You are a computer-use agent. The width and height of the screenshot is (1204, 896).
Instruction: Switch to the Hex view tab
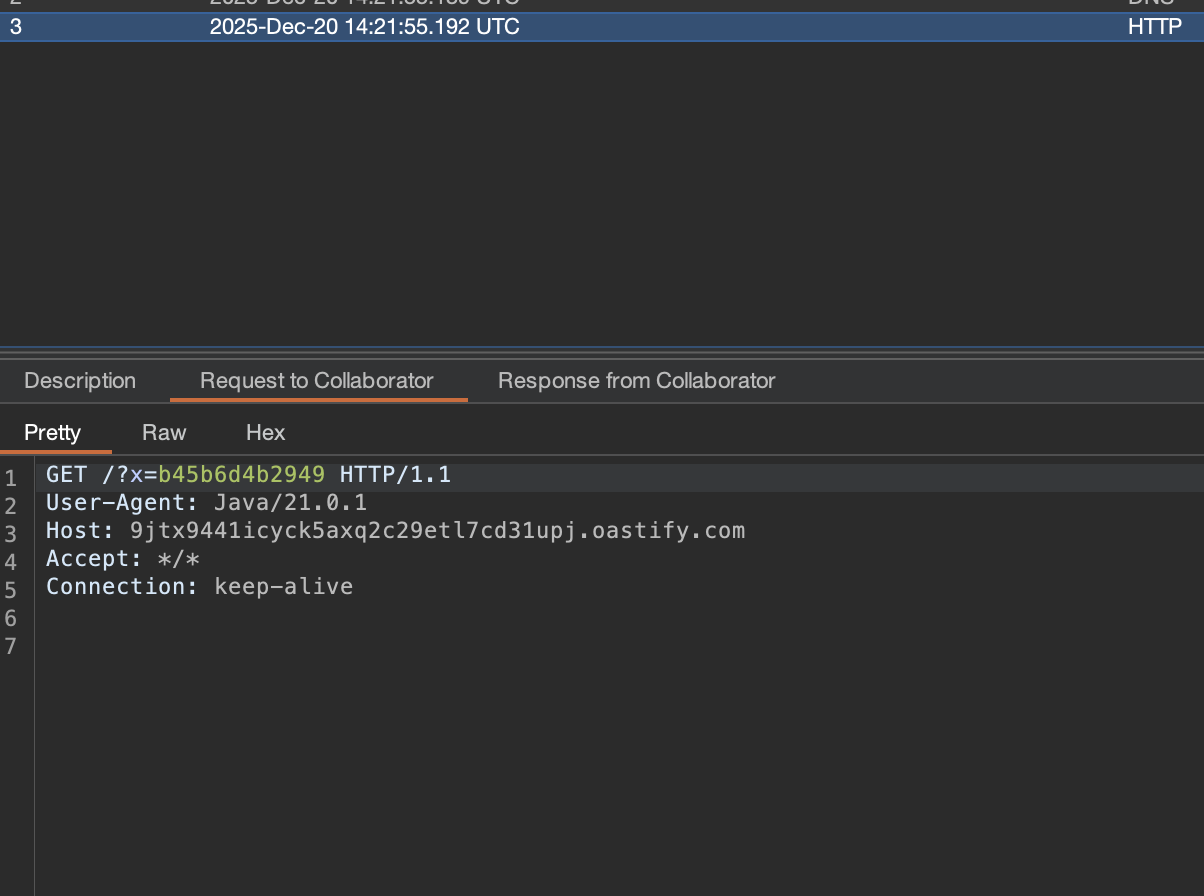265,433
